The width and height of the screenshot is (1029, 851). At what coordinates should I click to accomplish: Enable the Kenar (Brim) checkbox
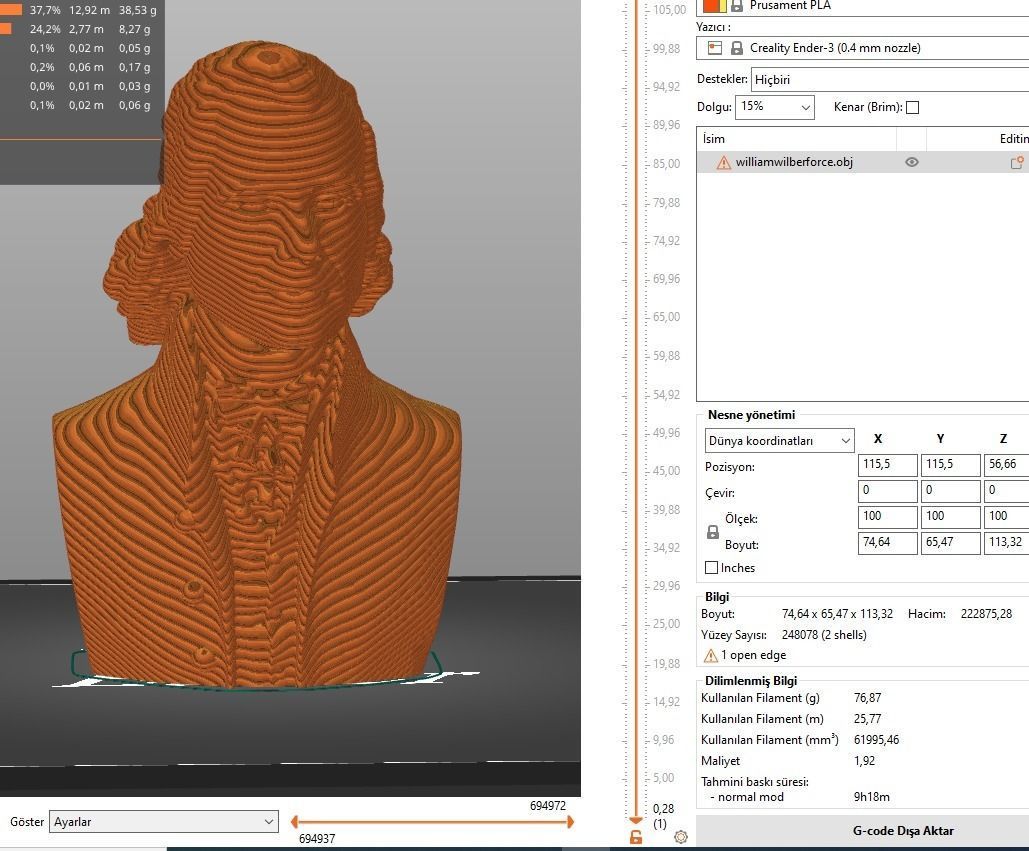pyautogui.click(x=912, y=108)
